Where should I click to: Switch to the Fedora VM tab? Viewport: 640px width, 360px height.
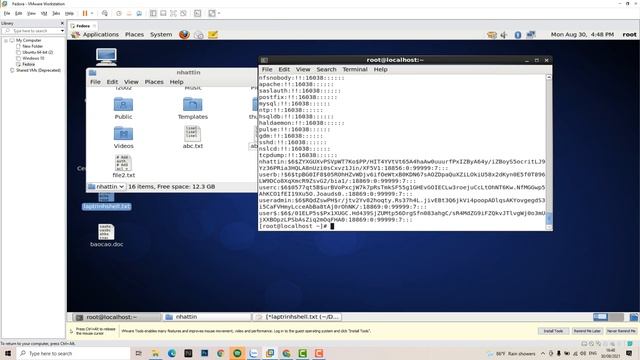(83, 26)
